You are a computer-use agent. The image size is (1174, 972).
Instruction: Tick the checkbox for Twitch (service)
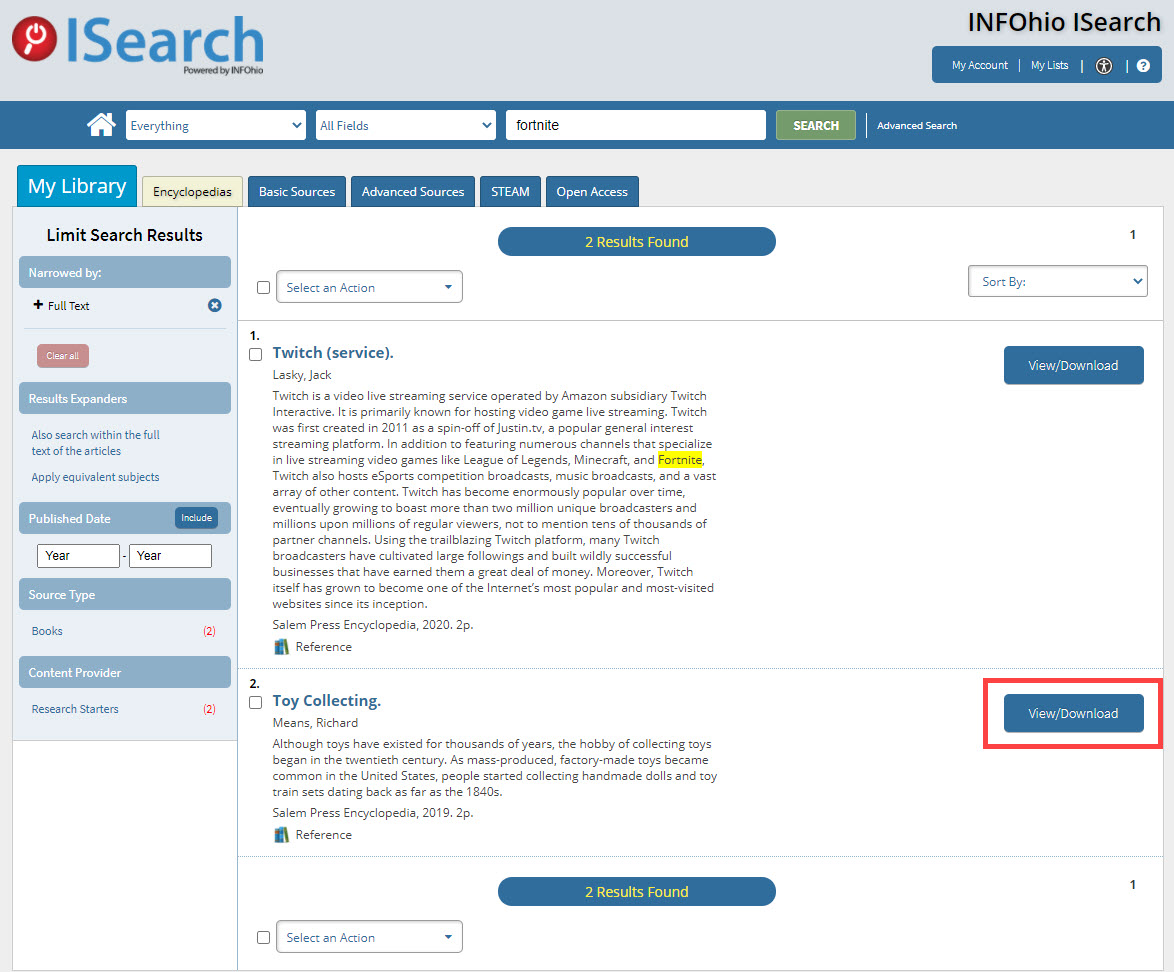tap(255, 354)
